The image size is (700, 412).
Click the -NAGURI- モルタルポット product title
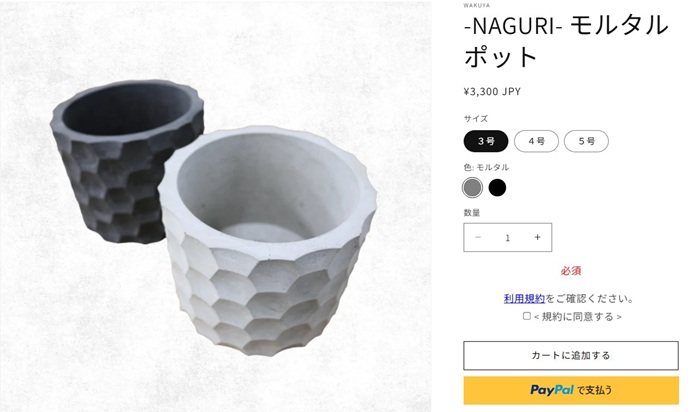pyautogui.click(x=565, y=40)
